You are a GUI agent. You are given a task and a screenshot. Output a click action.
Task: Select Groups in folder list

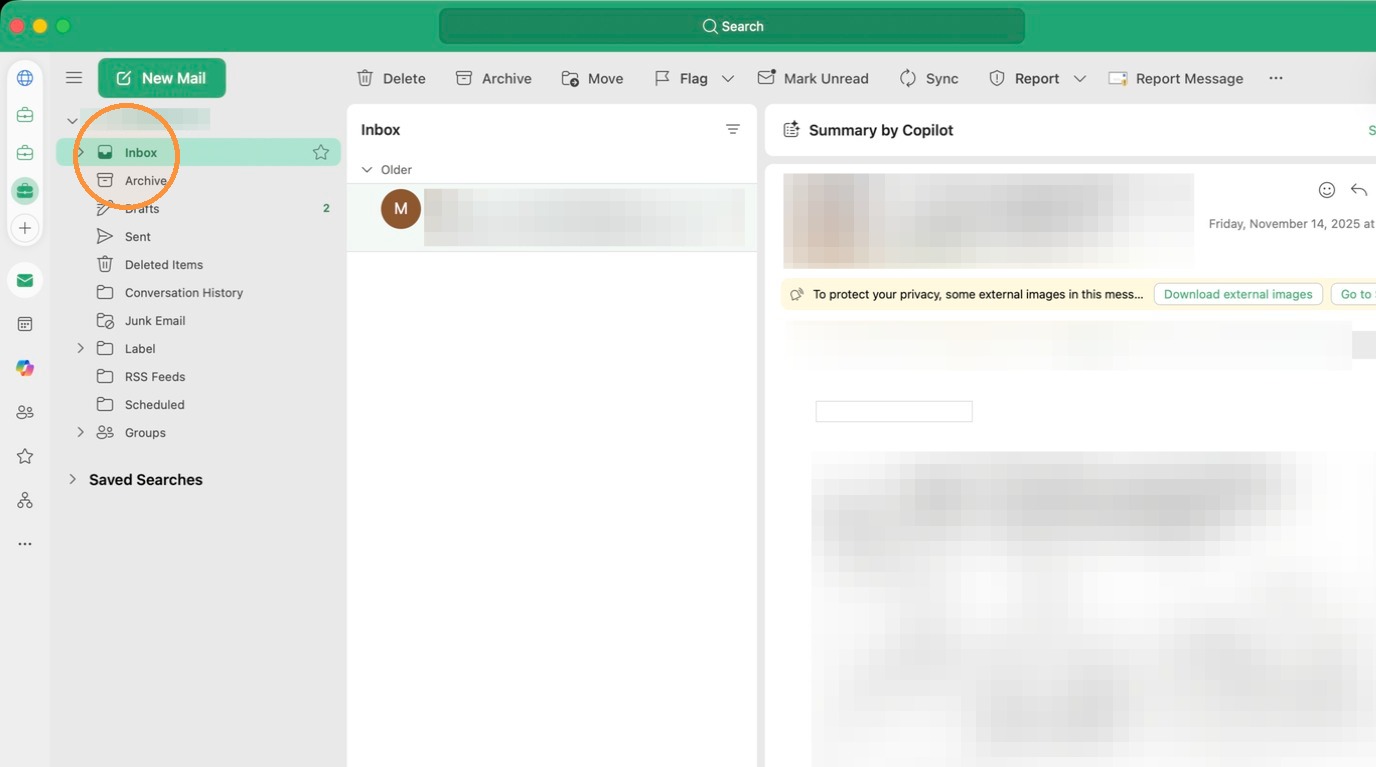198,432
